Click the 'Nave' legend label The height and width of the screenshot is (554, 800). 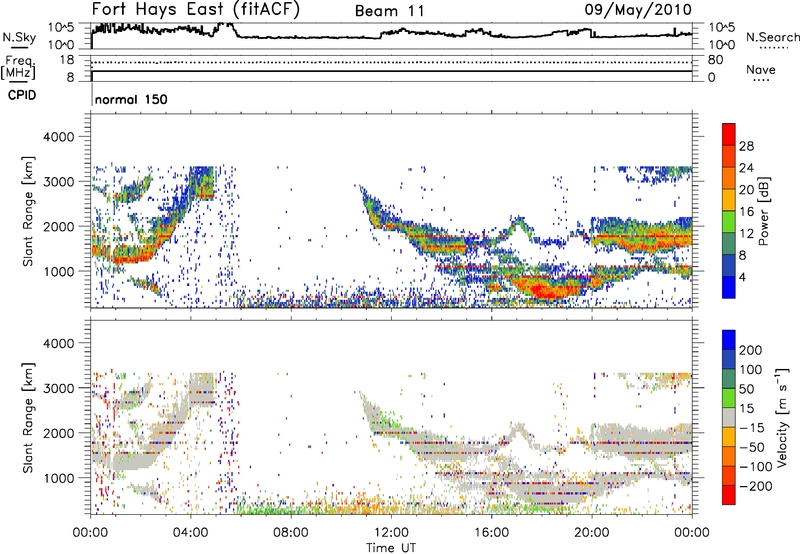point(761,70)
